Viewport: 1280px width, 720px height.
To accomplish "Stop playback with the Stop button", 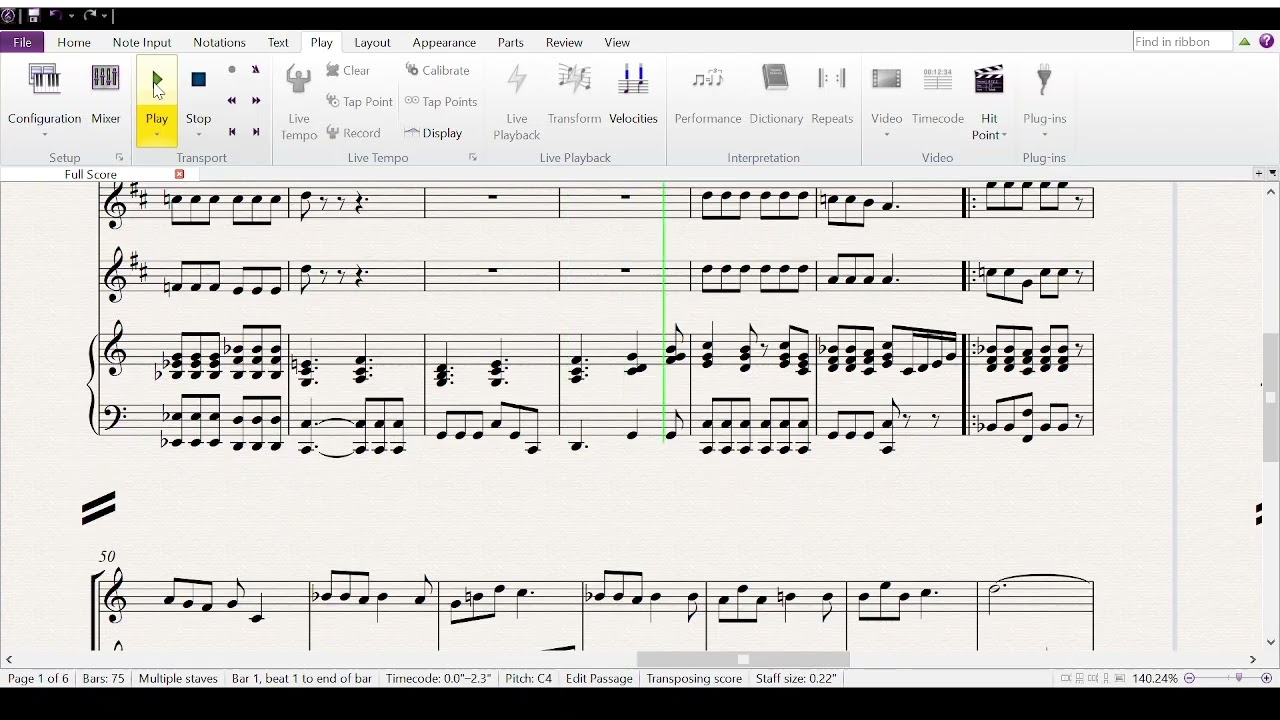I will 198,92.
